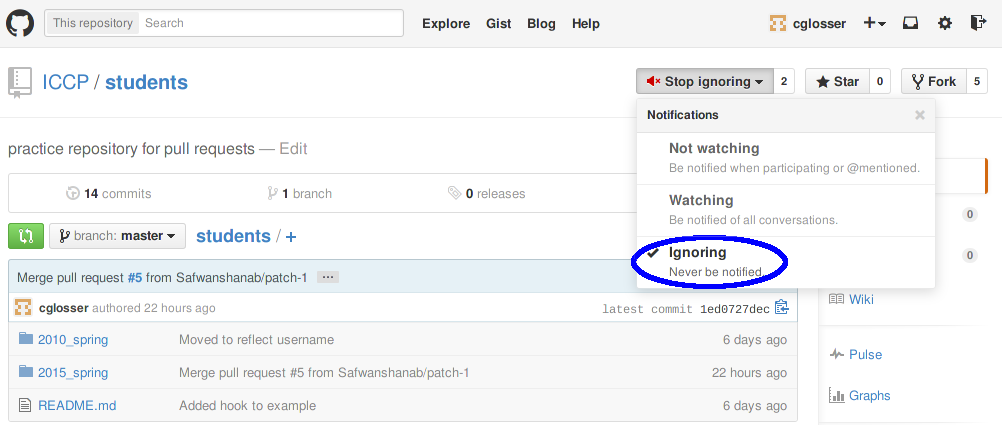
Task: Open the README.md file
Action: point(77,405)
